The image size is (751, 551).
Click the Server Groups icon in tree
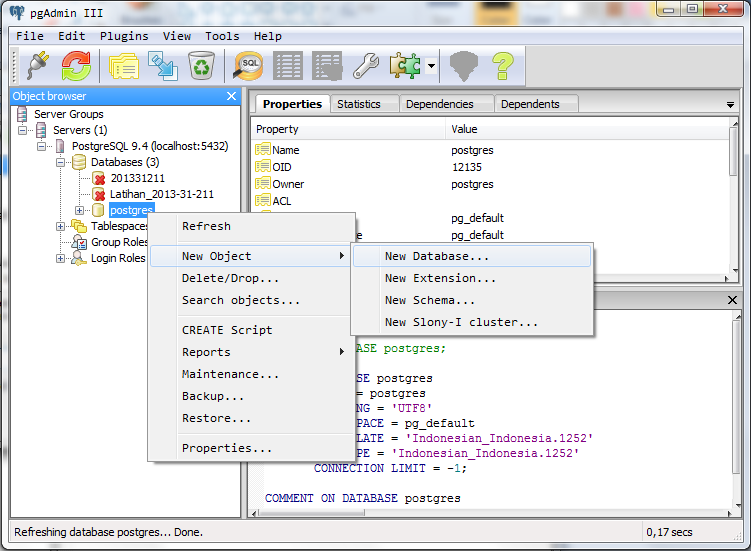coord(22,114)
